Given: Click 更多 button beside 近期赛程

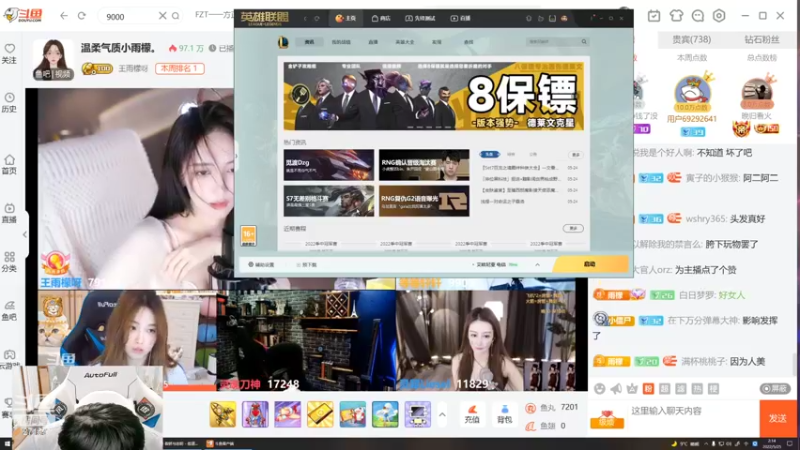Looking at the screenshot, I should 573,229.
